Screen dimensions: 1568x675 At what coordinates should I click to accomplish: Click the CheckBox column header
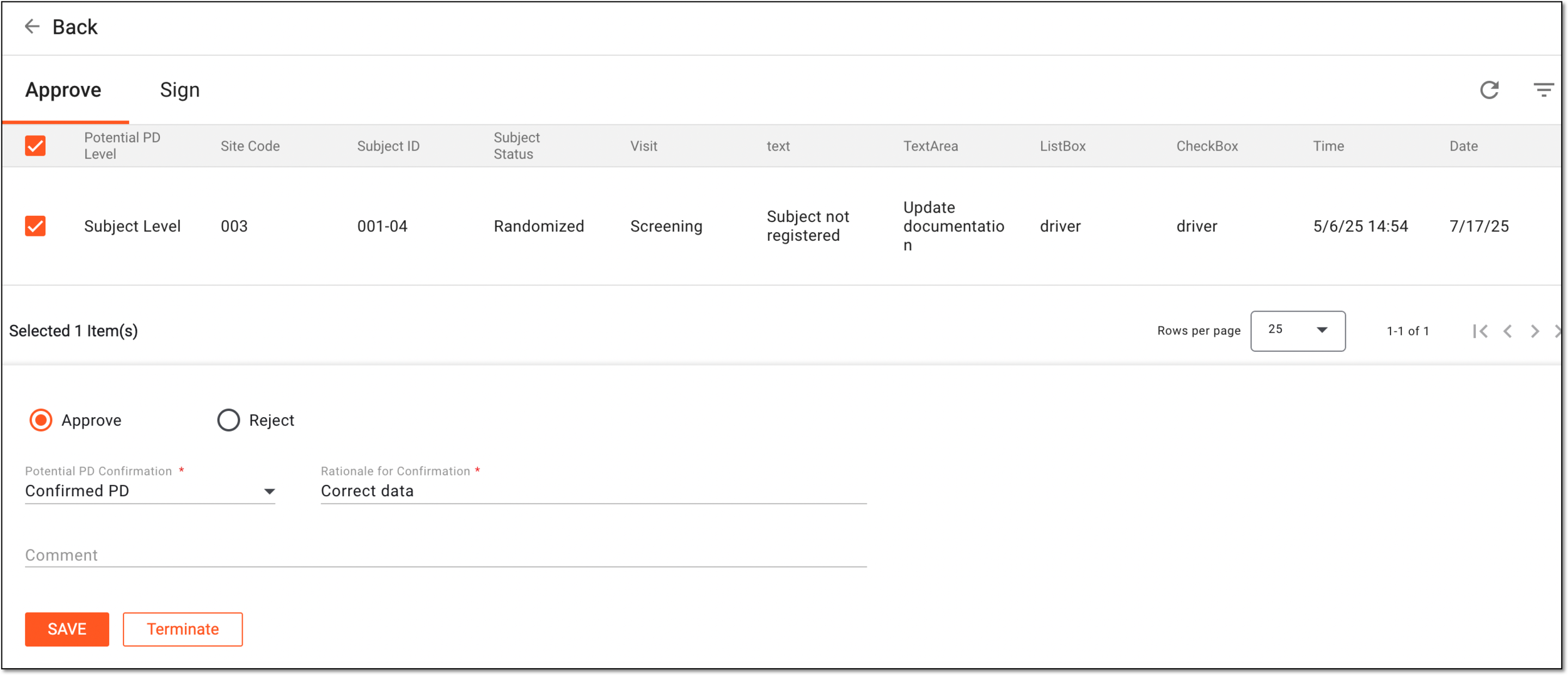pos(1207,146)
